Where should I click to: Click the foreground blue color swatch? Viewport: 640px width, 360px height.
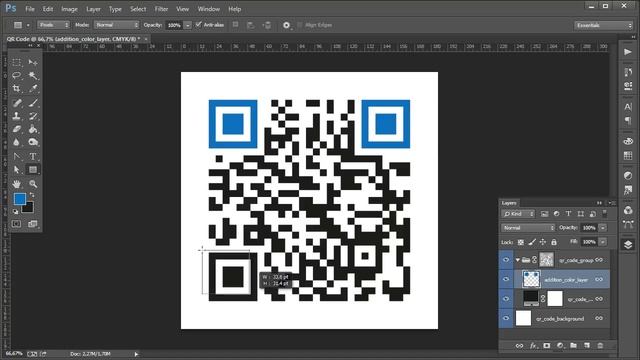tap(19, 199)
